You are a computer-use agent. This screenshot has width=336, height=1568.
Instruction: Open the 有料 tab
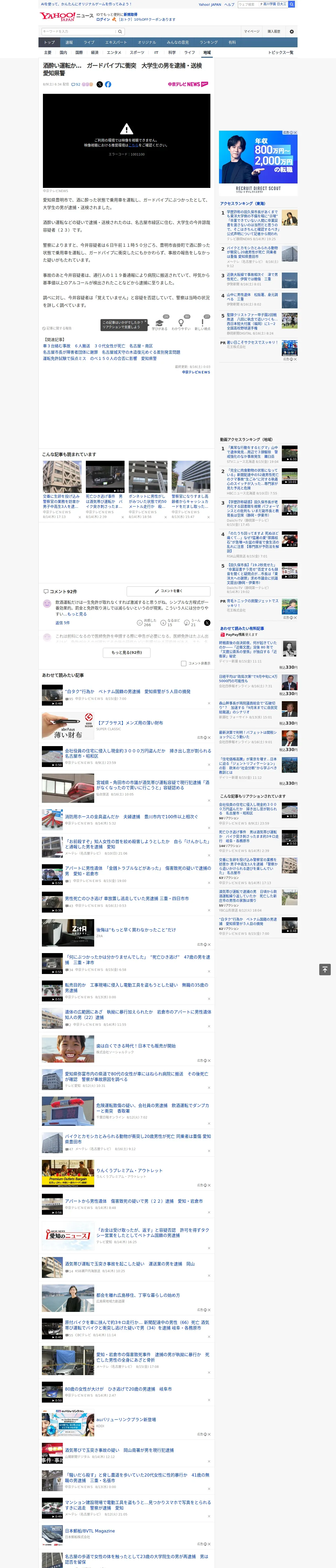coord(232,43)
